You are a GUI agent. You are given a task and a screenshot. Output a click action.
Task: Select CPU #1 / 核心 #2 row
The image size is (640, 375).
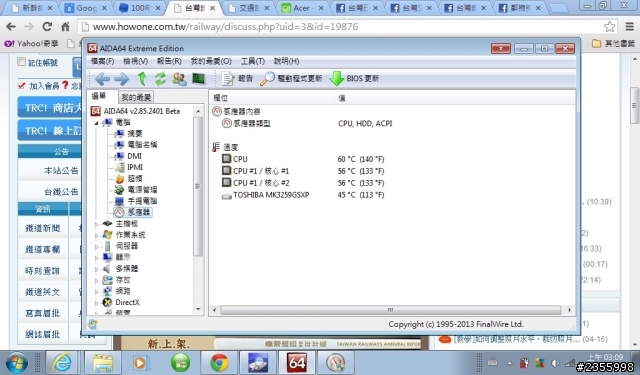(x=303, y=183)
